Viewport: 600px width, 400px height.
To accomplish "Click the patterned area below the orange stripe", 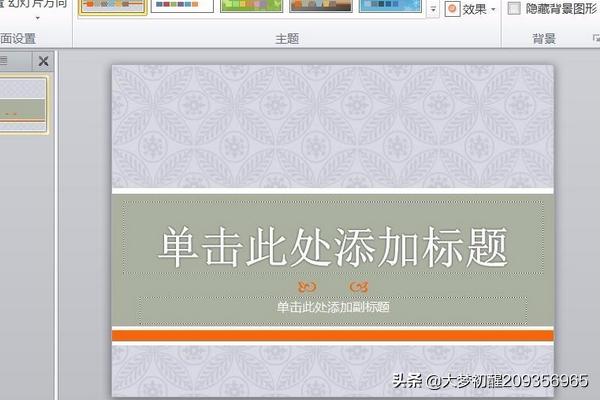I will [x=332, y=370].
